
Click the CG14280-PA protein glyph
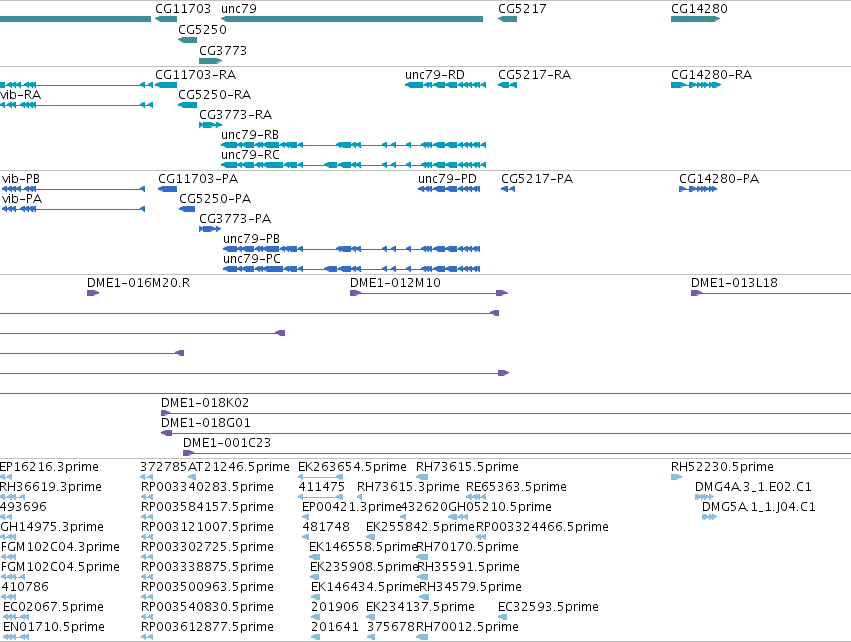point(698,189)
